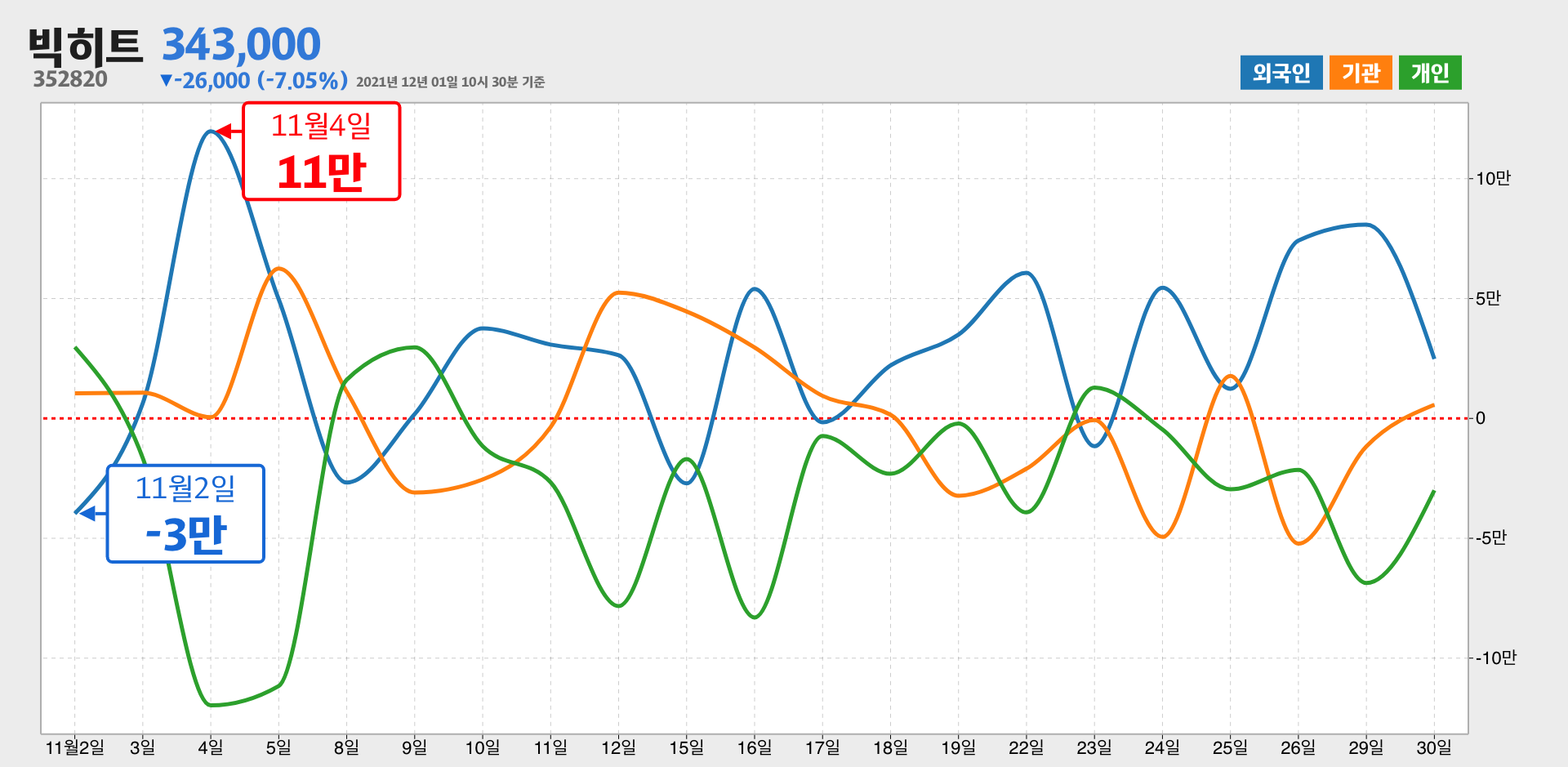
Task: Click the 4일 x-axis label
Action: point(211,747)
